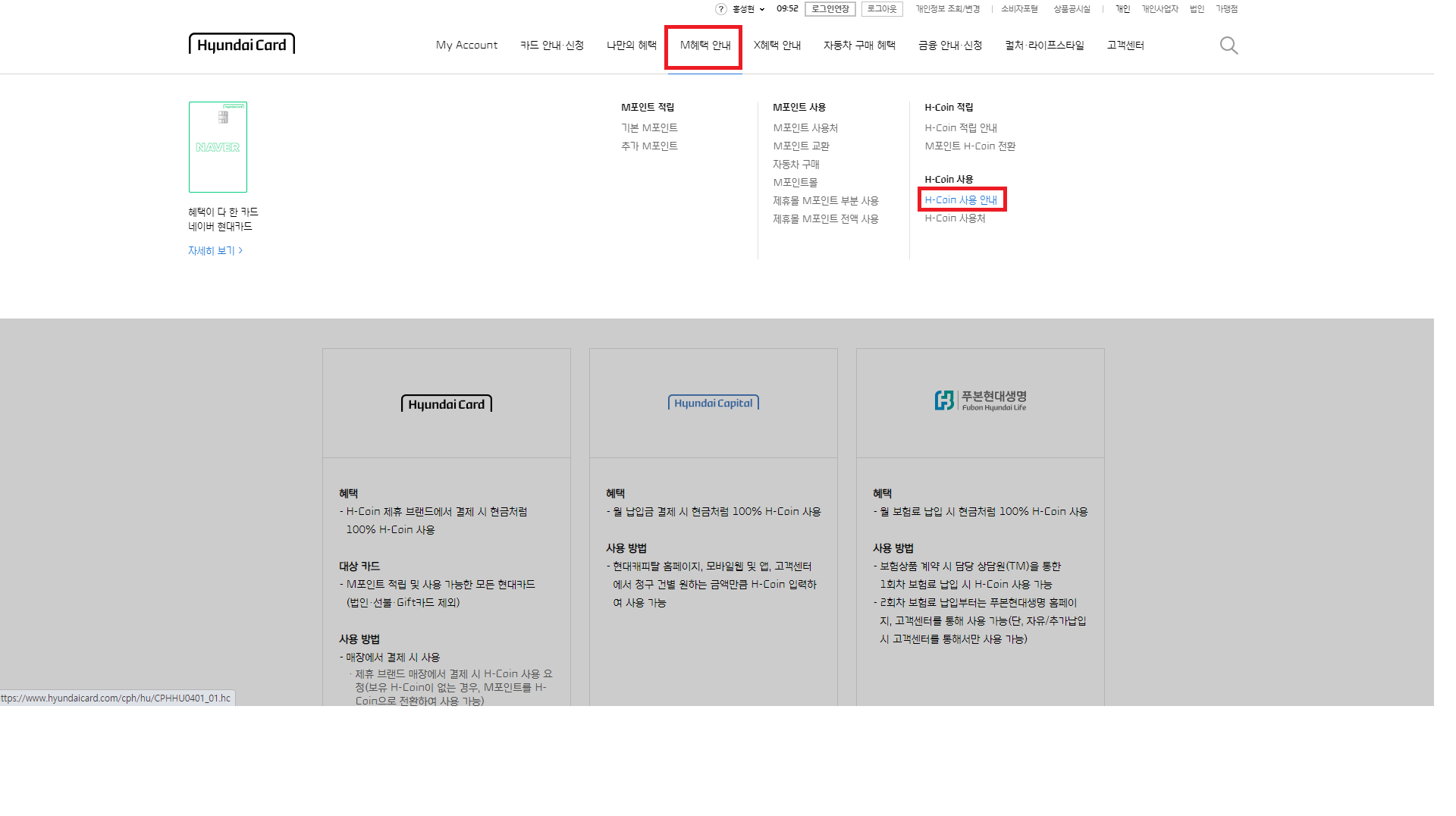Click the 로그아웃 button
The image size is (1456, 816).
coord(882,9)
